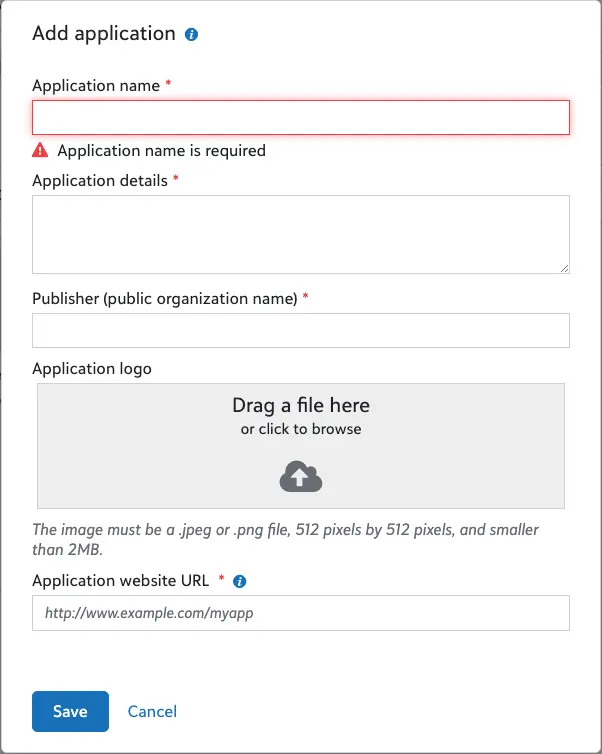This screenshot has height=754, width=602.
Task: Click the Application name label
Action: (96, 86)
